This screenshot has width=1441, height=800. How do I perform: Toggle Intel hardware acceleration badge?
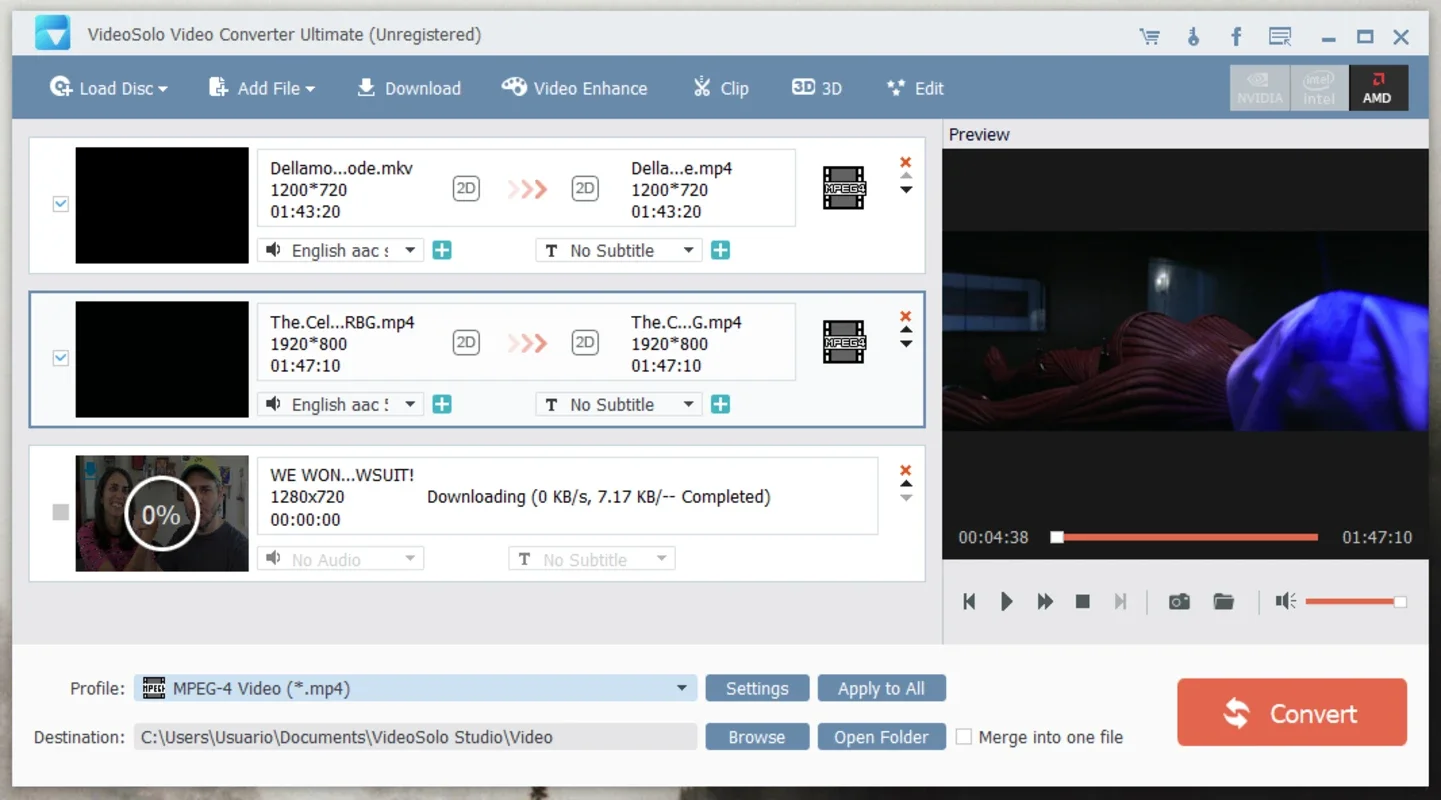(1319, 88)
